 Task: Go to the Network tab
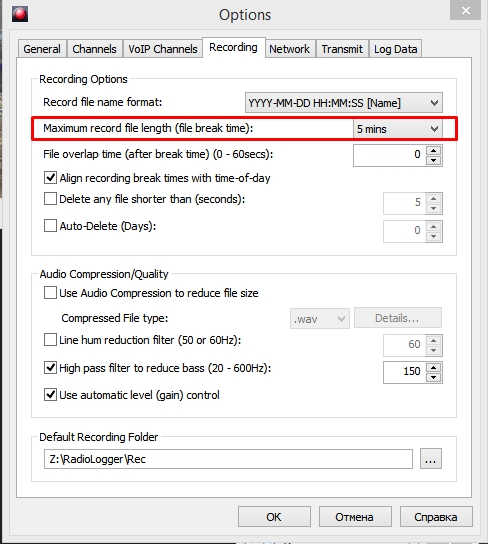[289, 49]
